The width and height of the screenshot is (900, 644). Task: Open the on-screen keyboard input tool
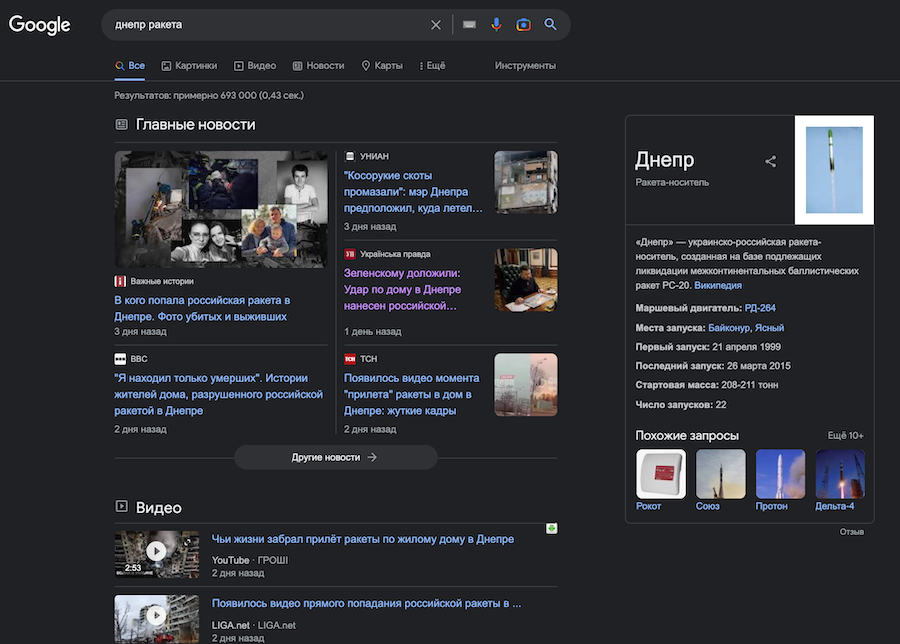[469, 25]
